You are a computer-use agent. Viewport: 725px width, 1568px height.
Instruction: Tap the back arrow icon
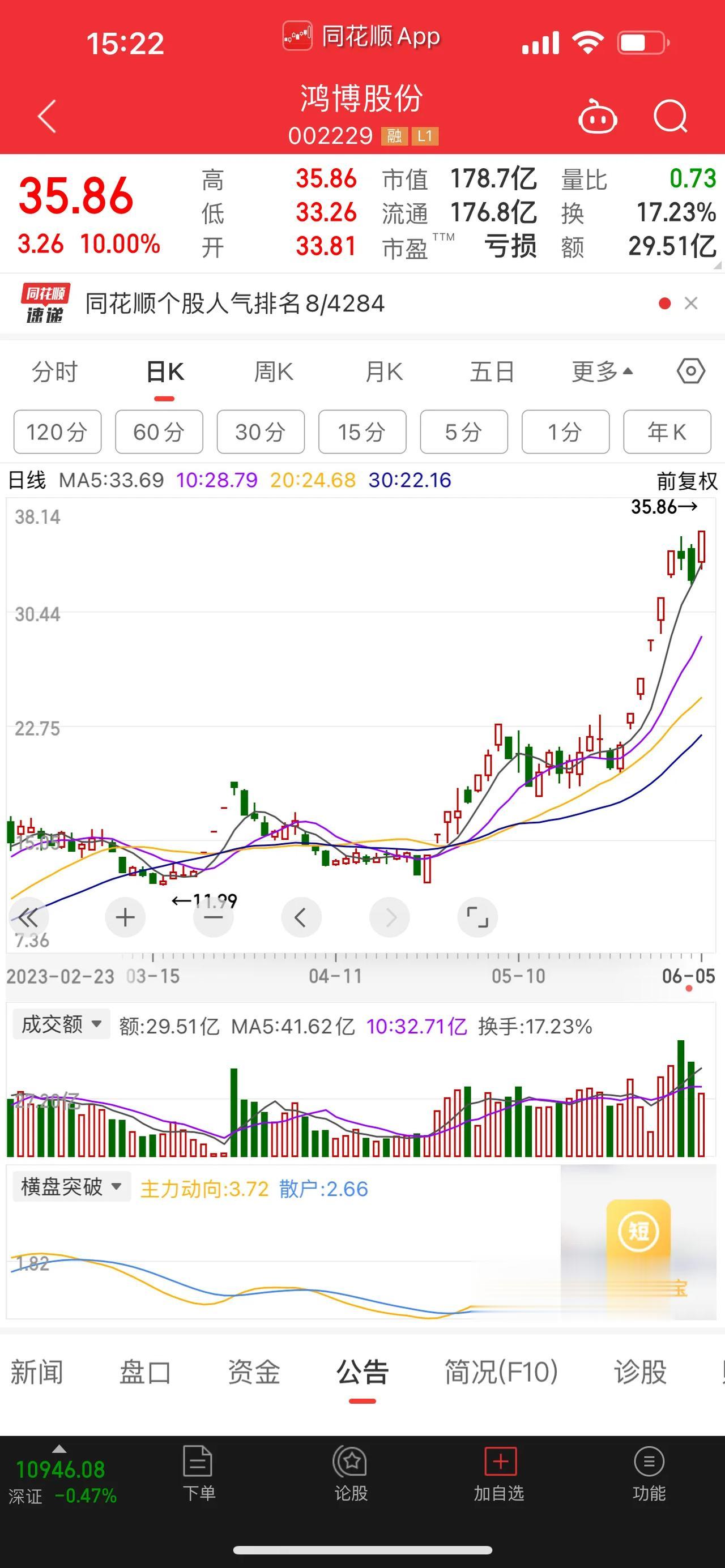47,116
